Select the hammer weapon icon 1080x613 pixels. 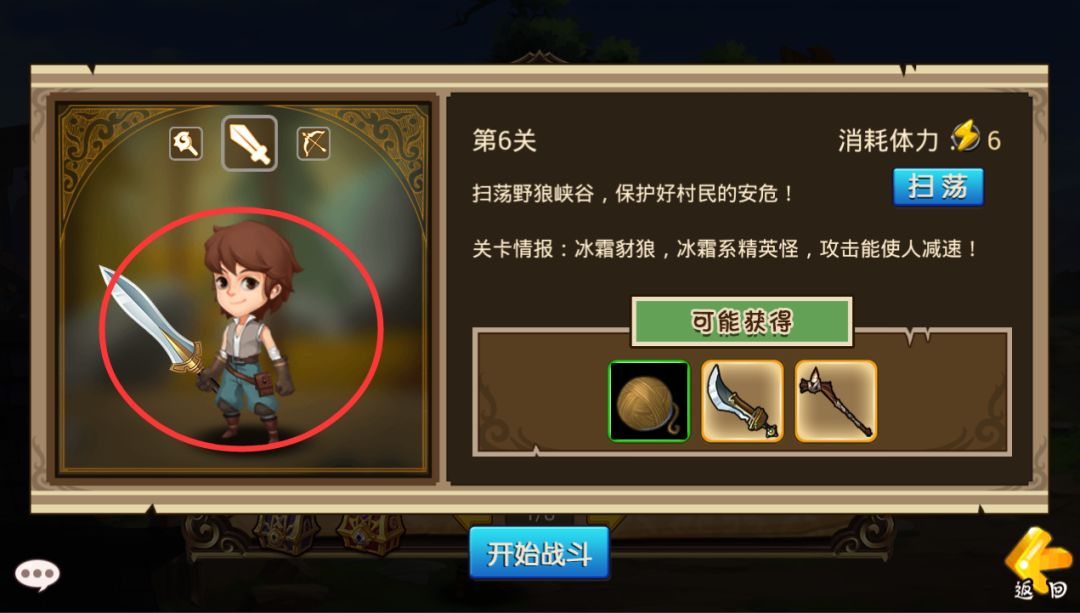186,143
